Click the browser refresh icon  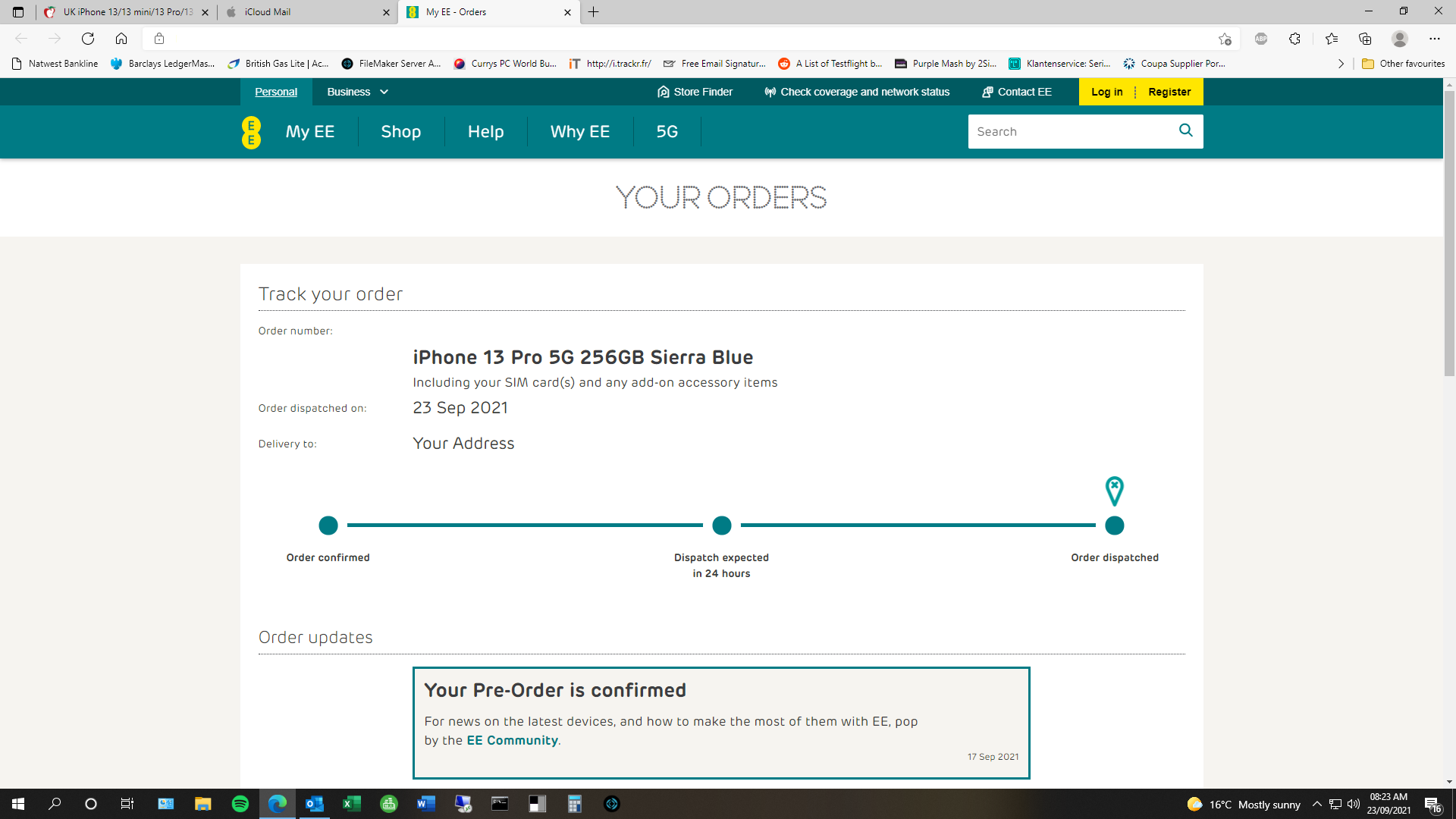pyautogui.click(x=88, y=39)
